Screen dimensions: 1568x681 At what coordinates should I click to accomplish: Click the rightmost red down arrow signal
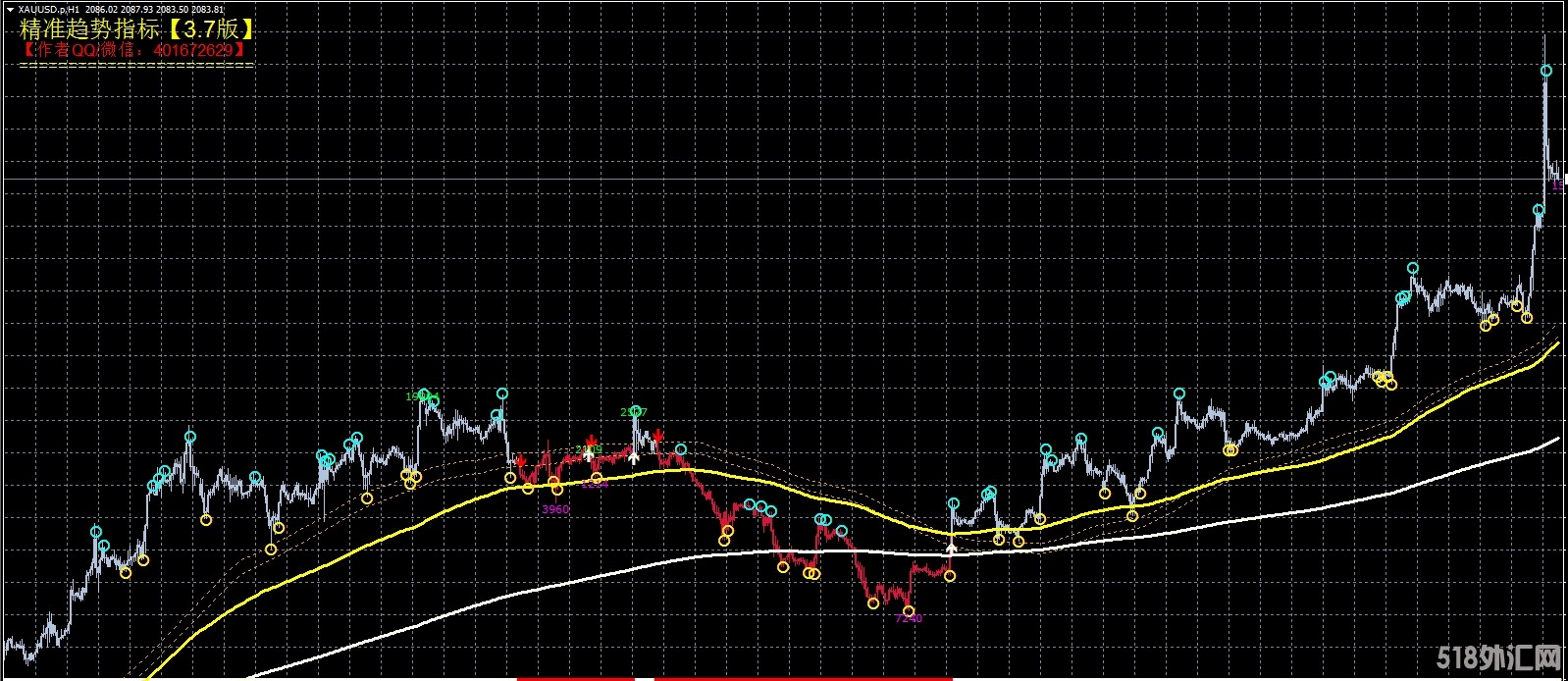pyautogui.click(x=658, y=437)
